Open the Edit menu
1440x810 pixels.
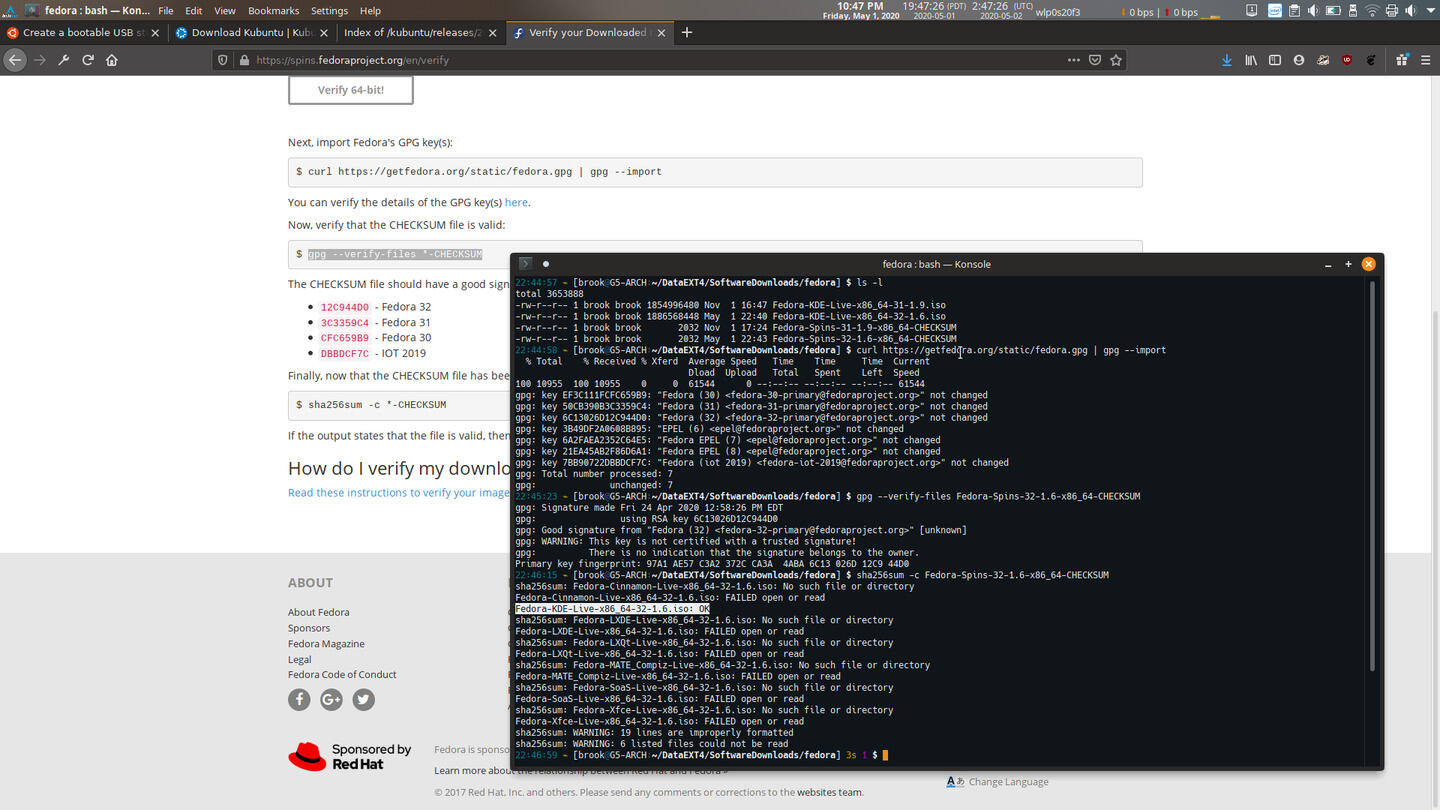[194, 10]
